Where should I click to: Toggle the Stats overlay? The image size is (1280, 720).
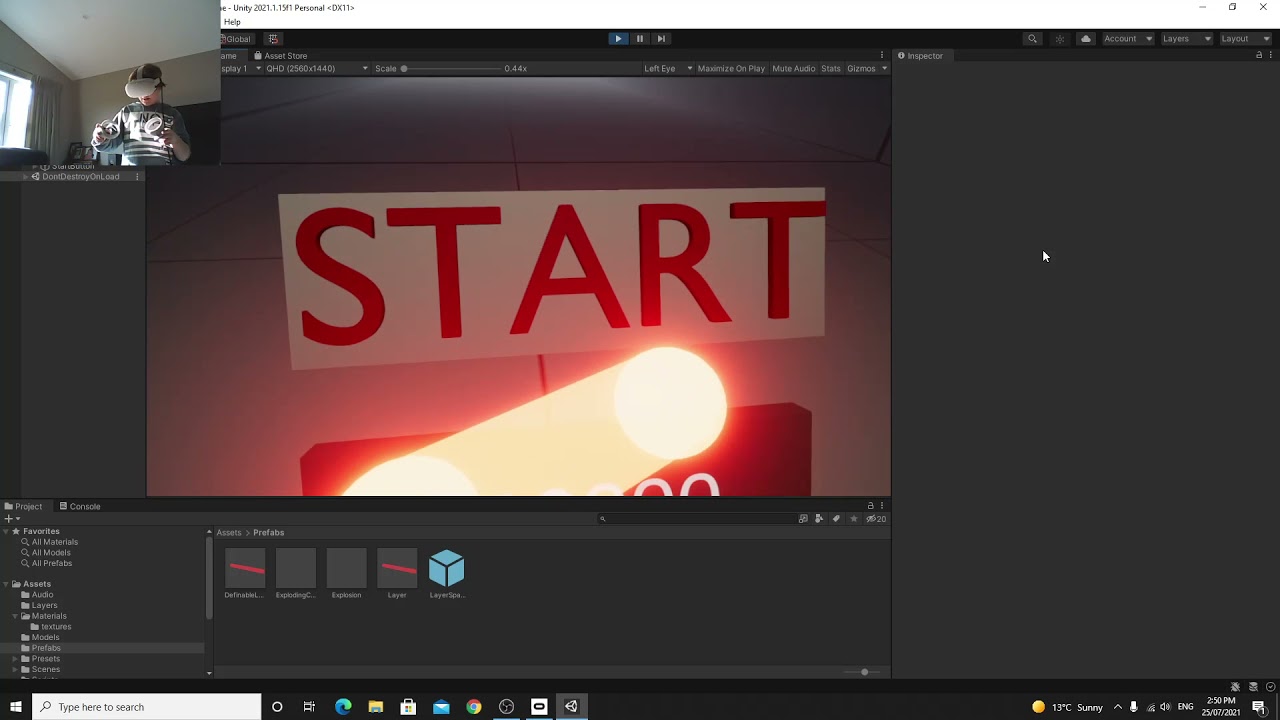(x=831, y=69)
